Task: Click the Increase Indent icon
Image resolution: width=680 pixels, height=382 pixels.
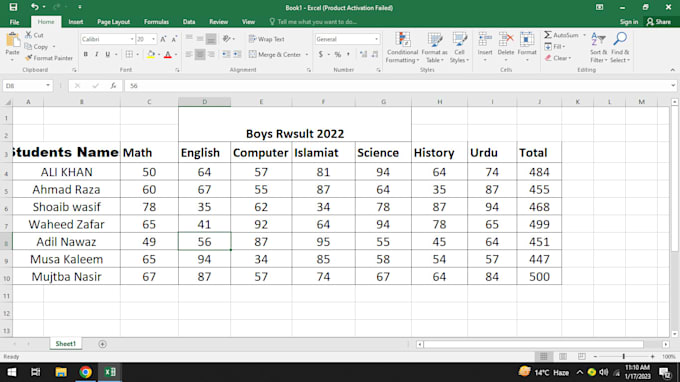Action: click(x=237, y=54)
